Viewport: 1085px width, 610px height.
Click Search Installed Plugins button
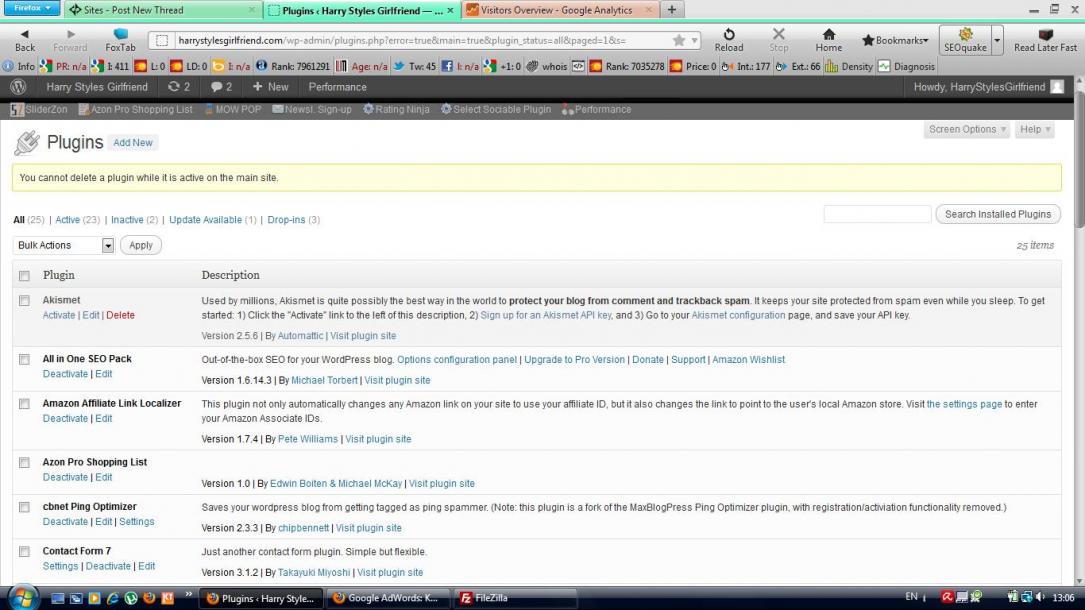click(x=998, y=214)
